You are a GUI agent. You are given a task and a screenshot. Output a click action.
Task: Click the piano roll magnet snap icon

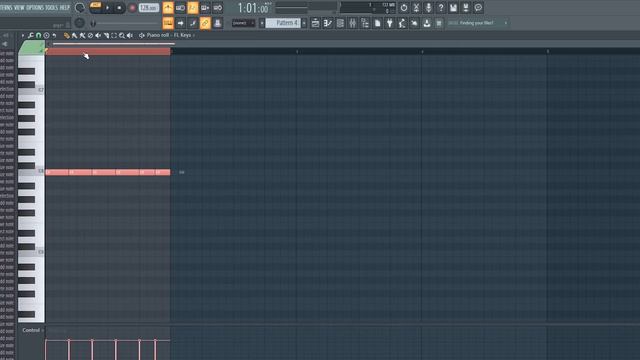[38, 36]
